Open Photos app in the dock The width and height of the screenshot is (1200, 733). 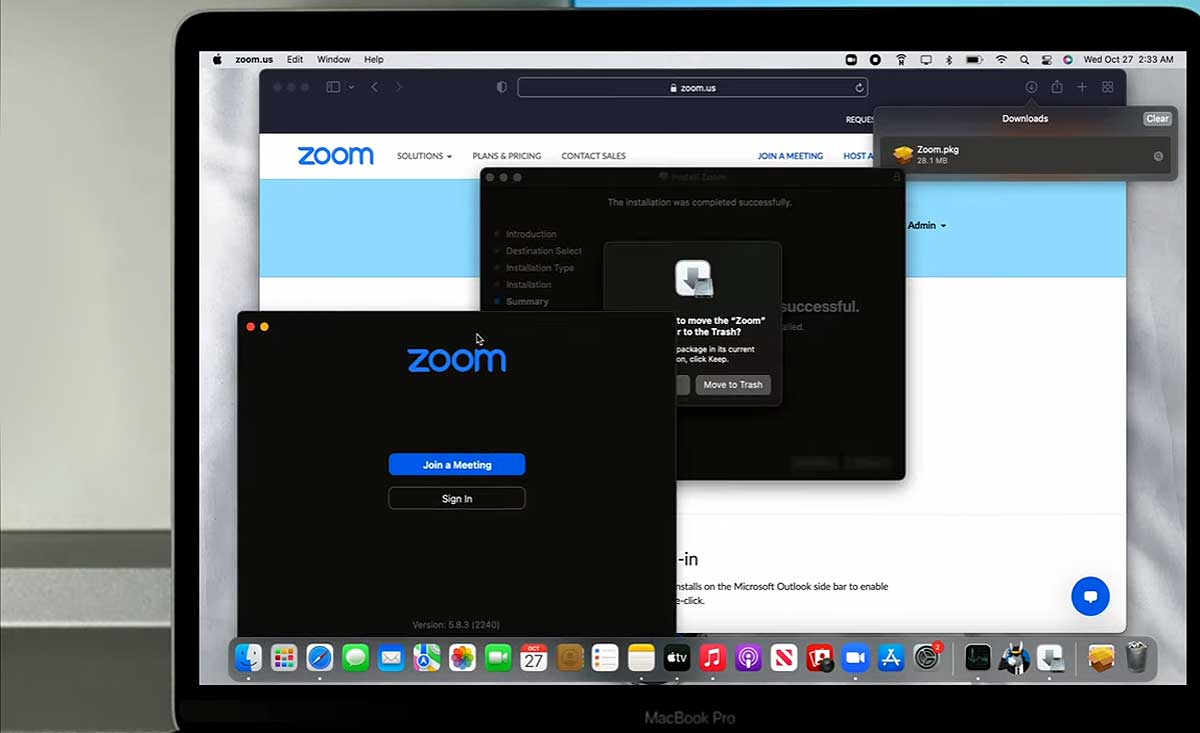click(x=462, y=657)
